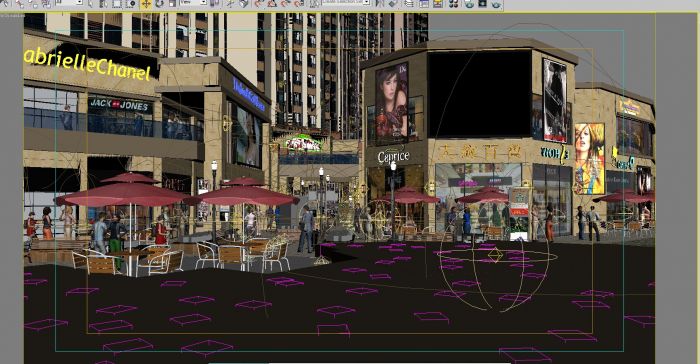Click the Render Production teapot icon
This screenshot has height=364, width=700.
(496, 4)
